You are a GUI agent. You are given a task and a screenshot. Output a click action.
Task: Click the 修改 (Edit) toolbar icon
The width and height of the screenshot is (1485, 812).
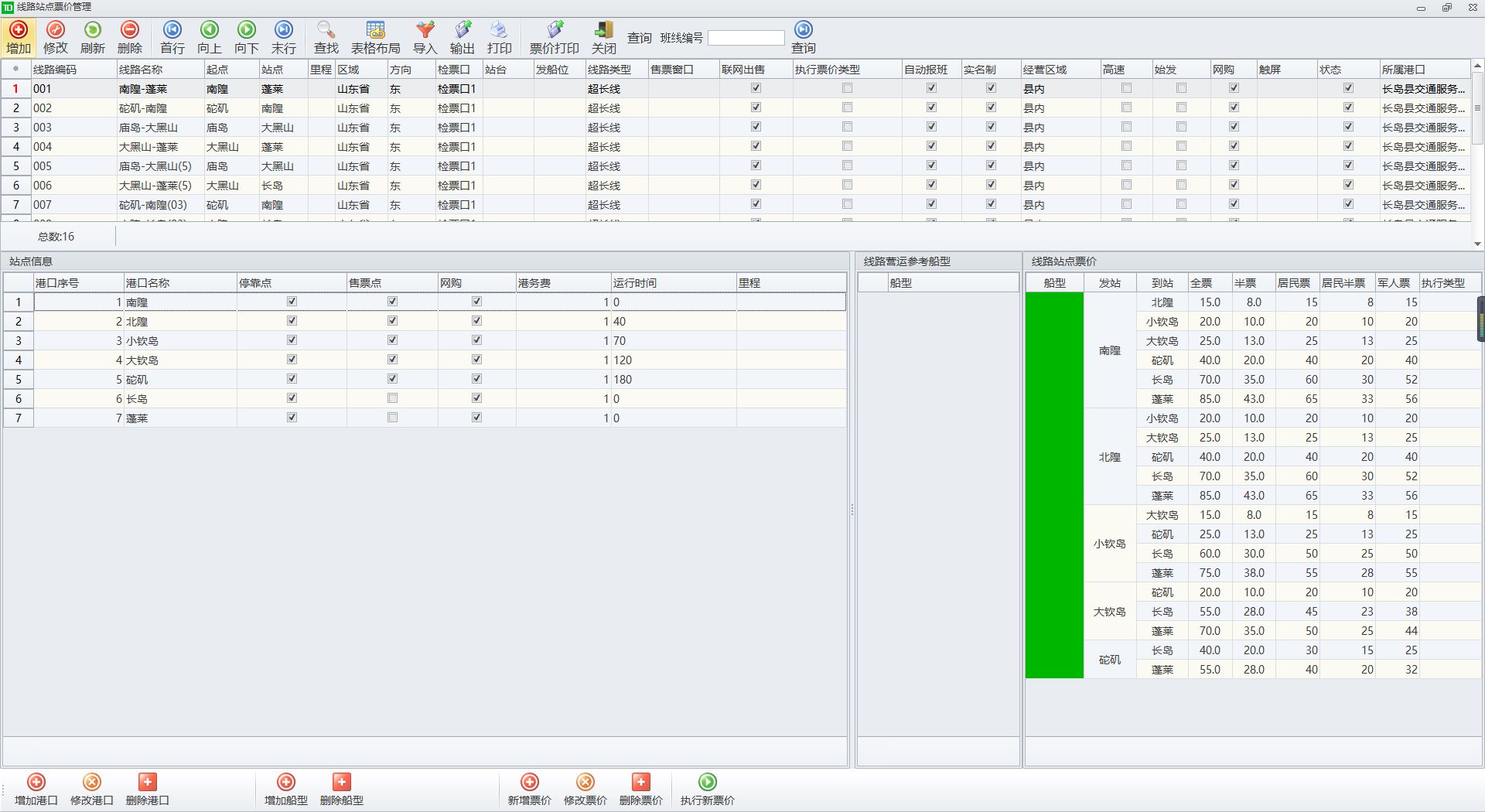coord(55,31)
